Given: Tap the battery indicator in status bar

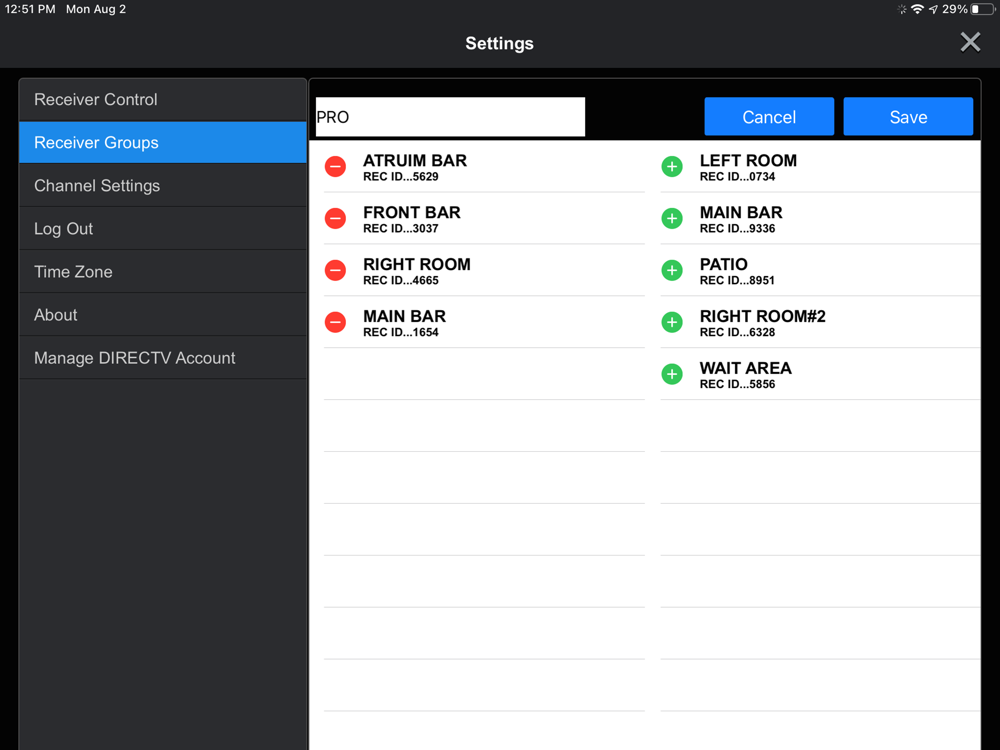Looking at the screenshot, I should (x=982, y=9).
